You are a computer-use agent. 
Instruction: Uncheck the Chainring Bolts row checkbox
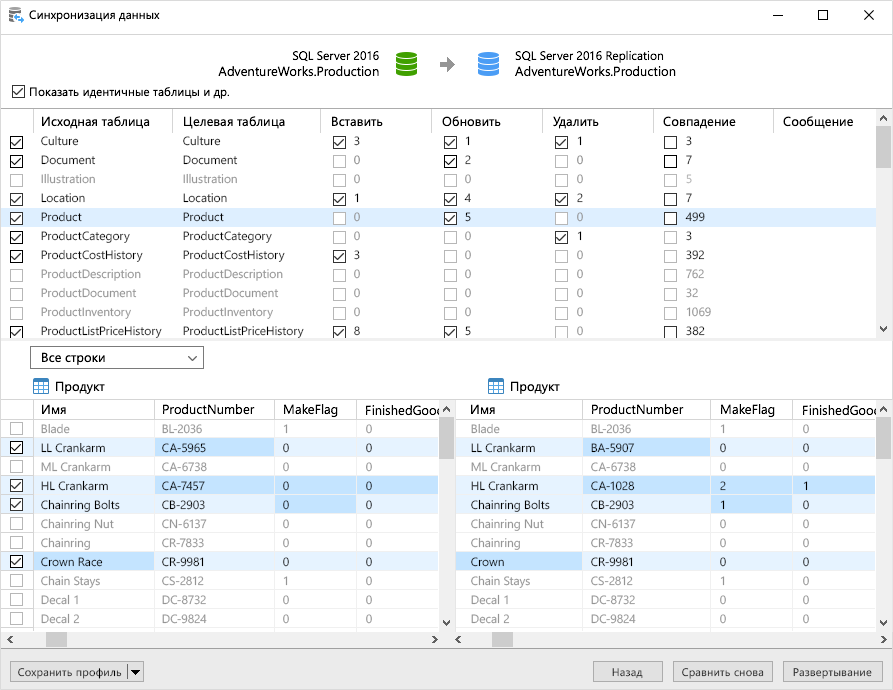[x=17, y=504]
